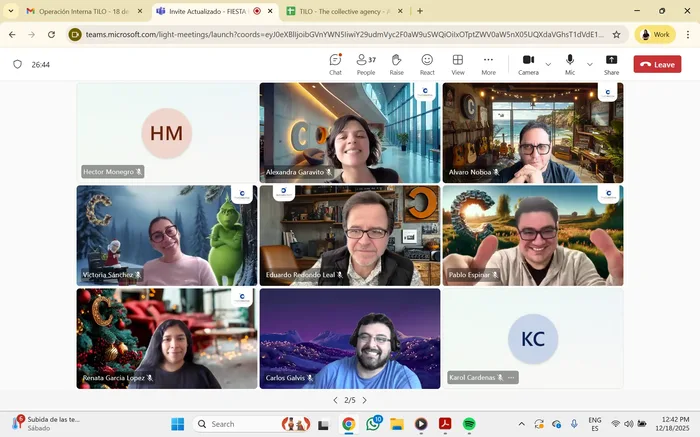Go to the next participant page

(x=365, y=400)
